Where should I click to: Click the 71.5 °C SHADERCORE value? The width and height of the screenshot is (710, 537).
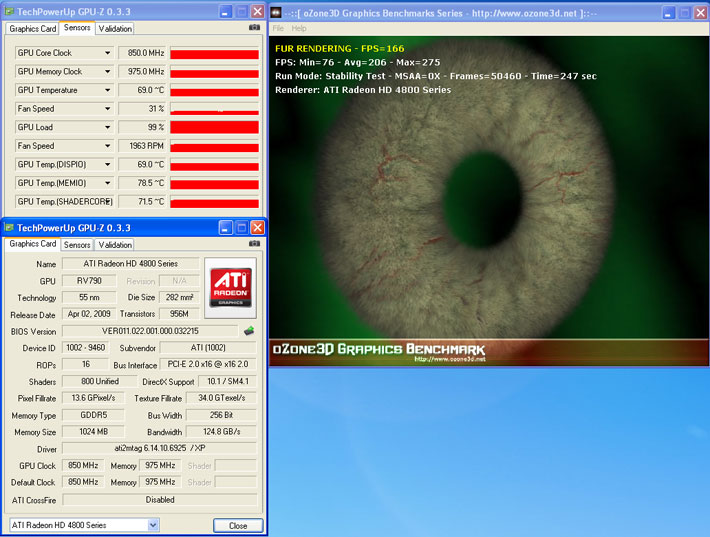(142, 201)
